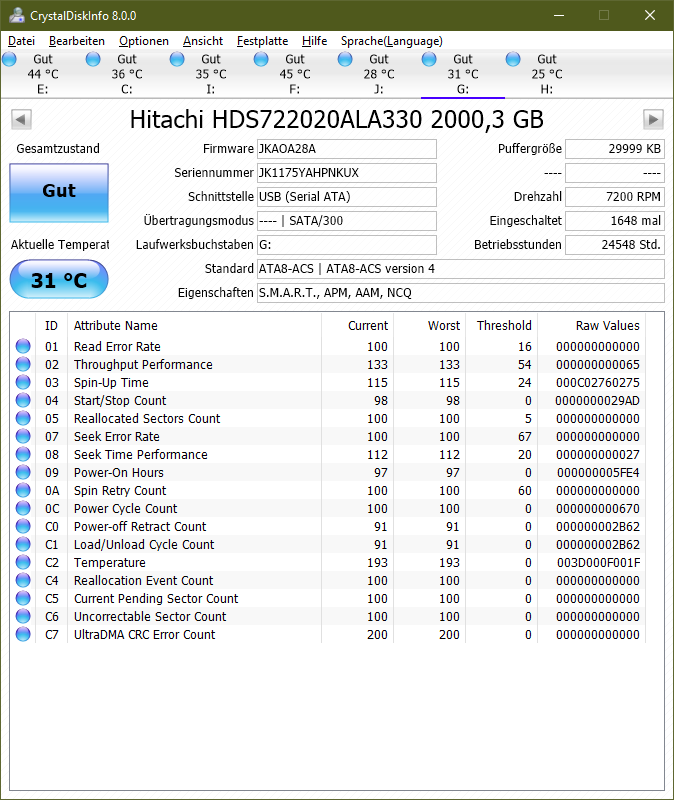Click the status icon for Temperature attribute
Viewport: 674px width, 800px height.
click(x=23, y=562)
